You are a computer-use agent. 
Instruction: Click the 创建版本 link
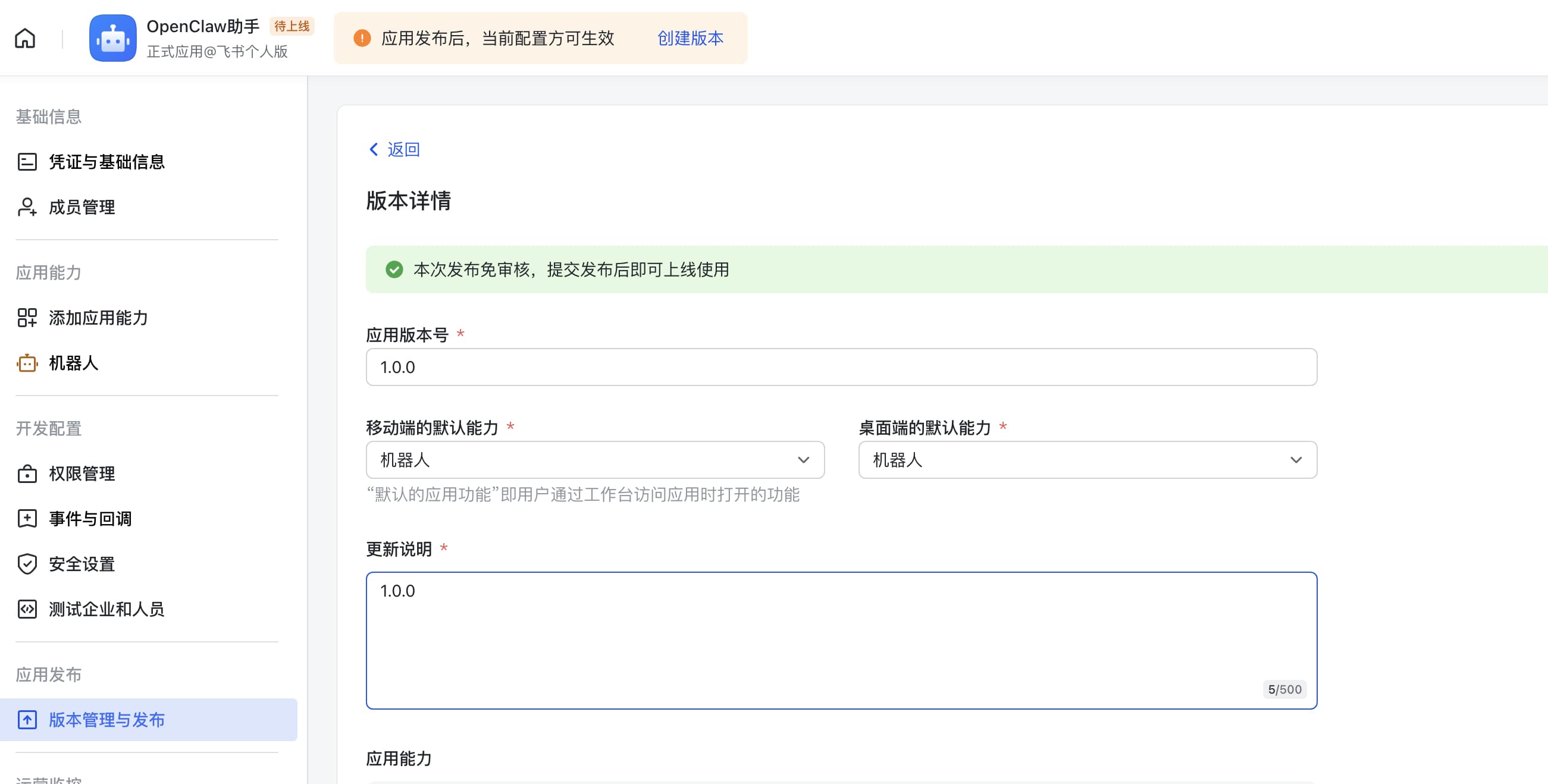(x=690, y=38)
